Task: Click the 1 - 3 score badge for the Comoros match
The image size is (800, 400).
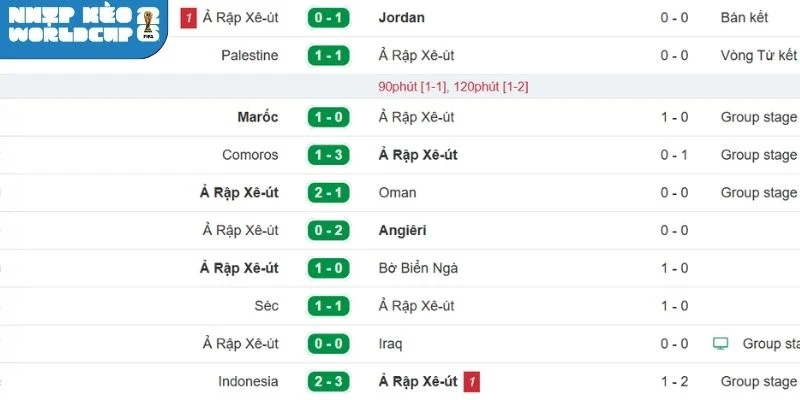Action: pos(328,155)
